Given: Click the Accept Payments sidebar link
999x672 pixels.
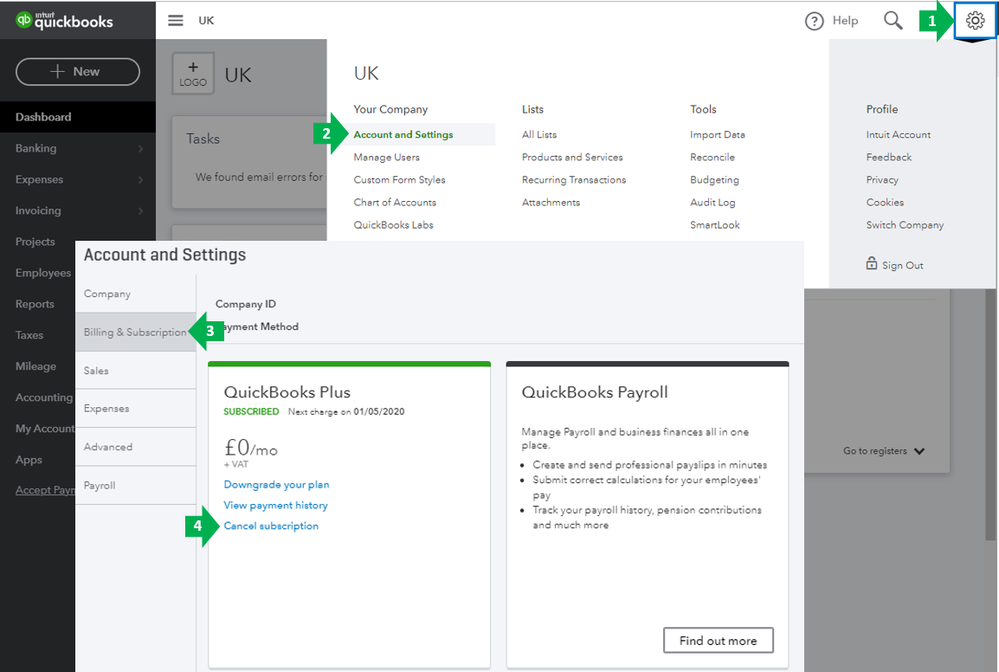Looking at the screenshot, I should 45,490.
